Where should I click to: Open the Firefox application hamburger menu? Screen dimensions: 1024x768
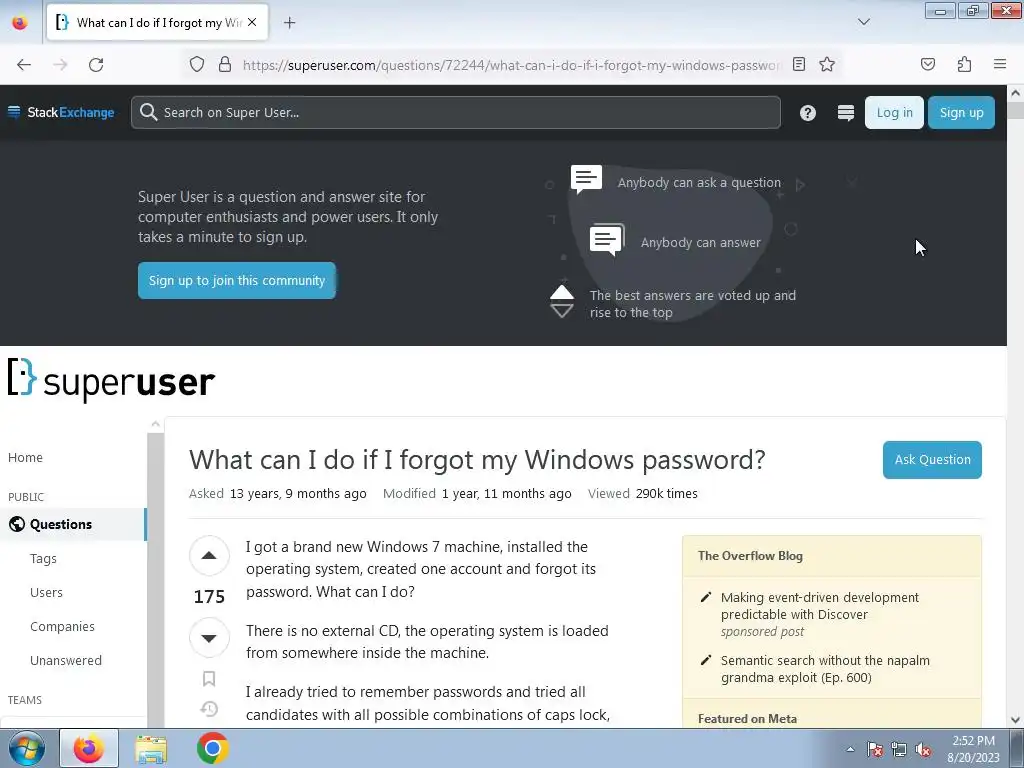[999, 64]
